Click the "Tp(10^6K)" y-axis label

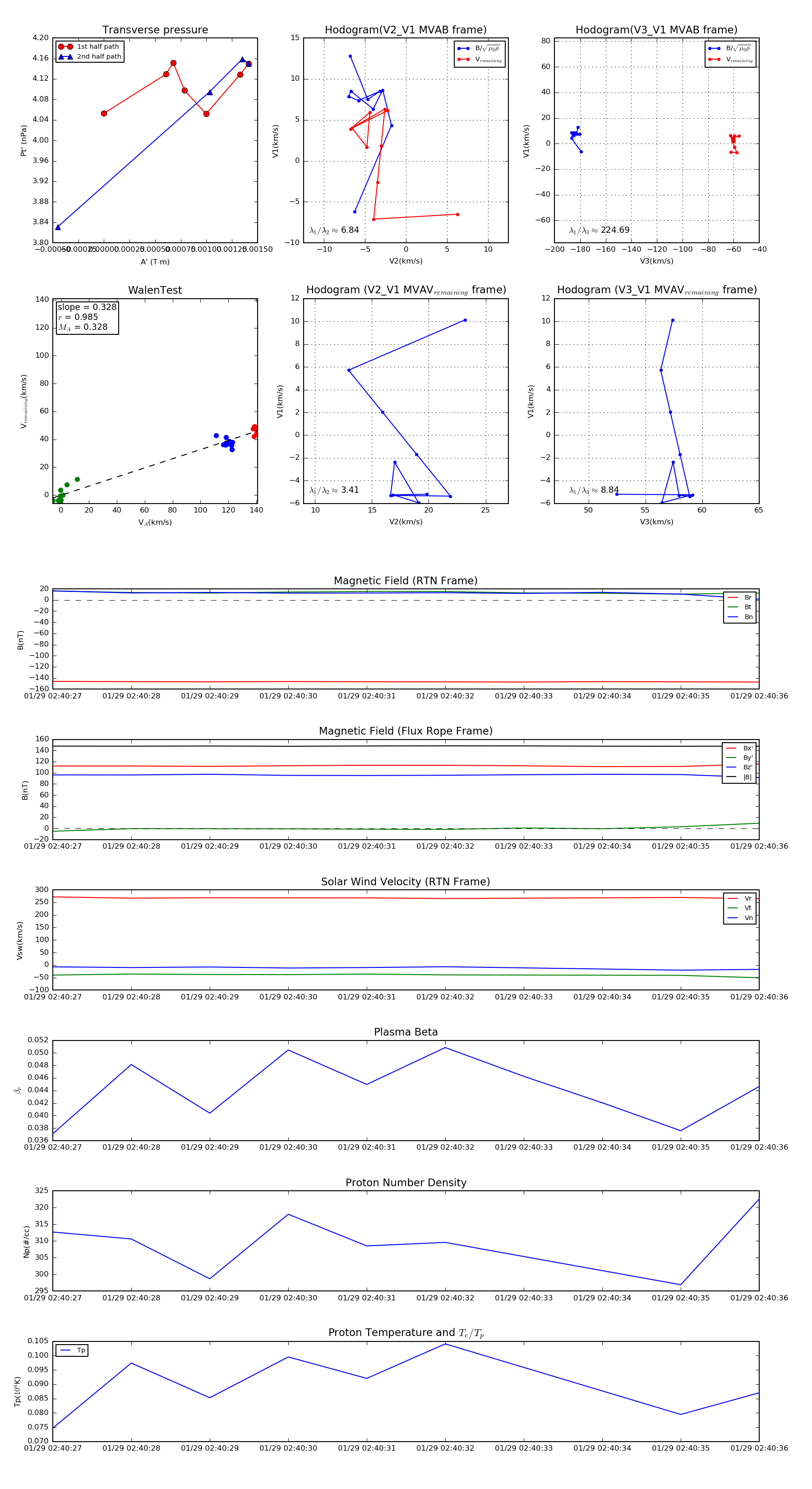(x=18, y=1392)
